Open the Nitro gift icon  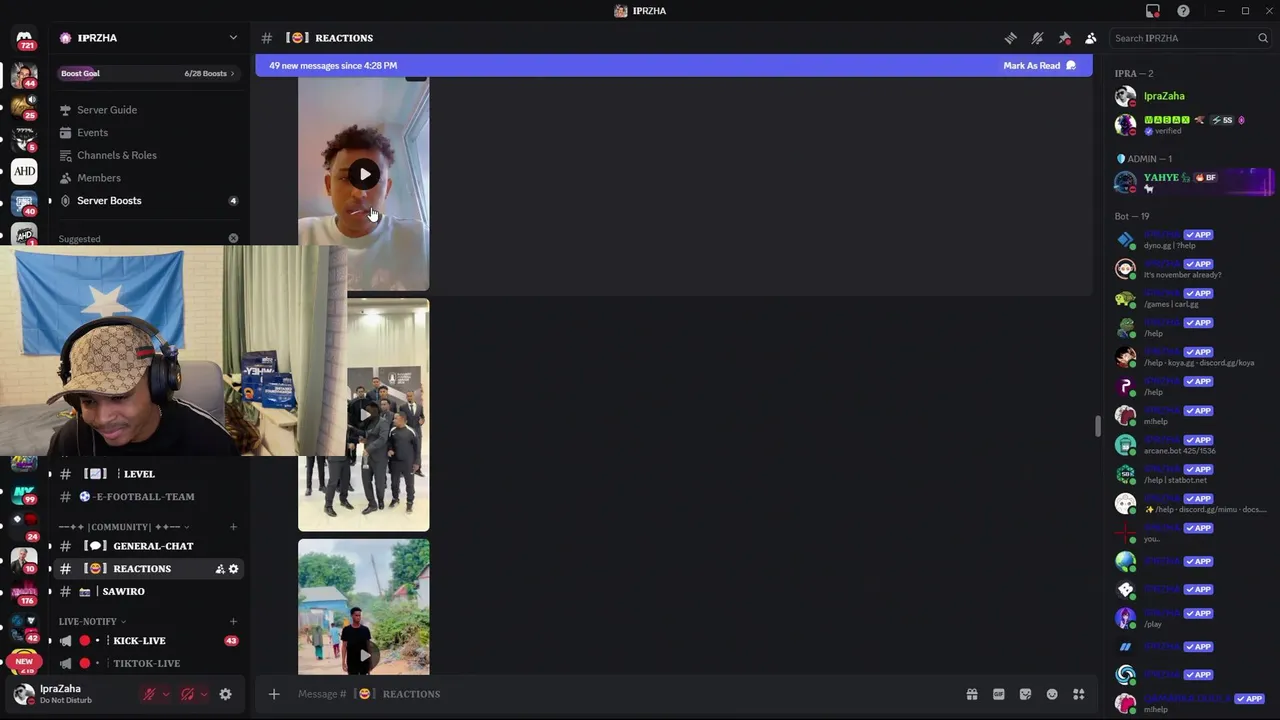coord(971,694)
